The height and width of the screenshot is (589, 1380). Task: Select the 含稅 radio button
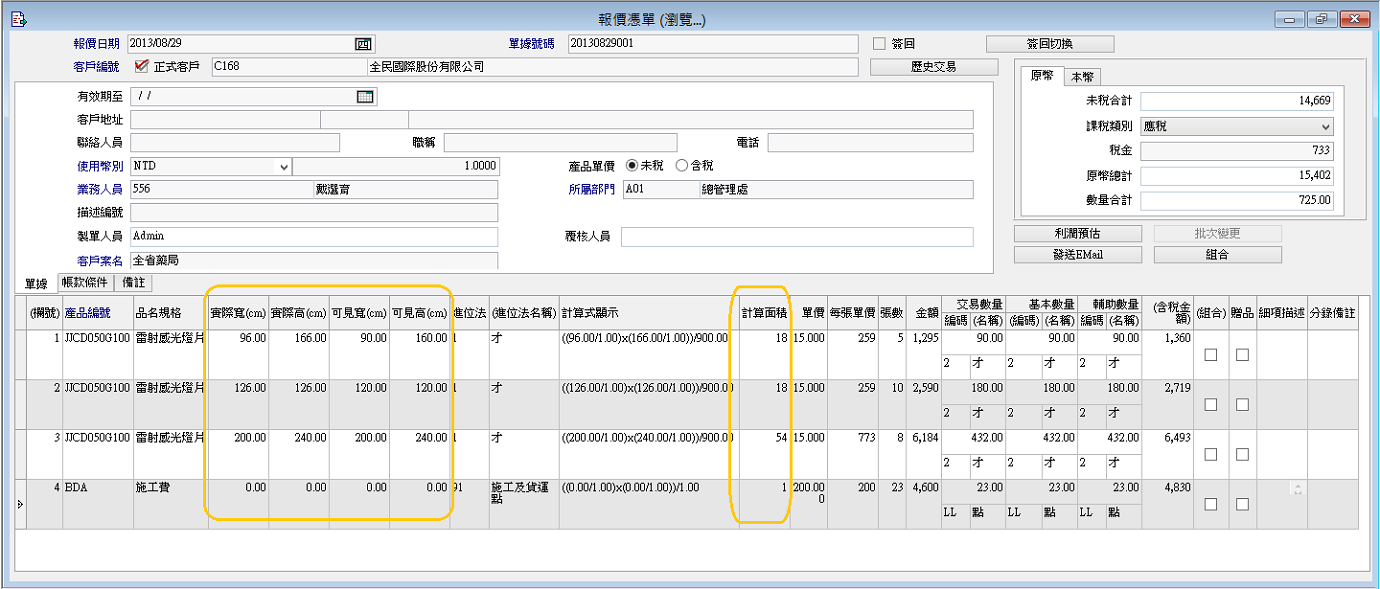point(682,166)
